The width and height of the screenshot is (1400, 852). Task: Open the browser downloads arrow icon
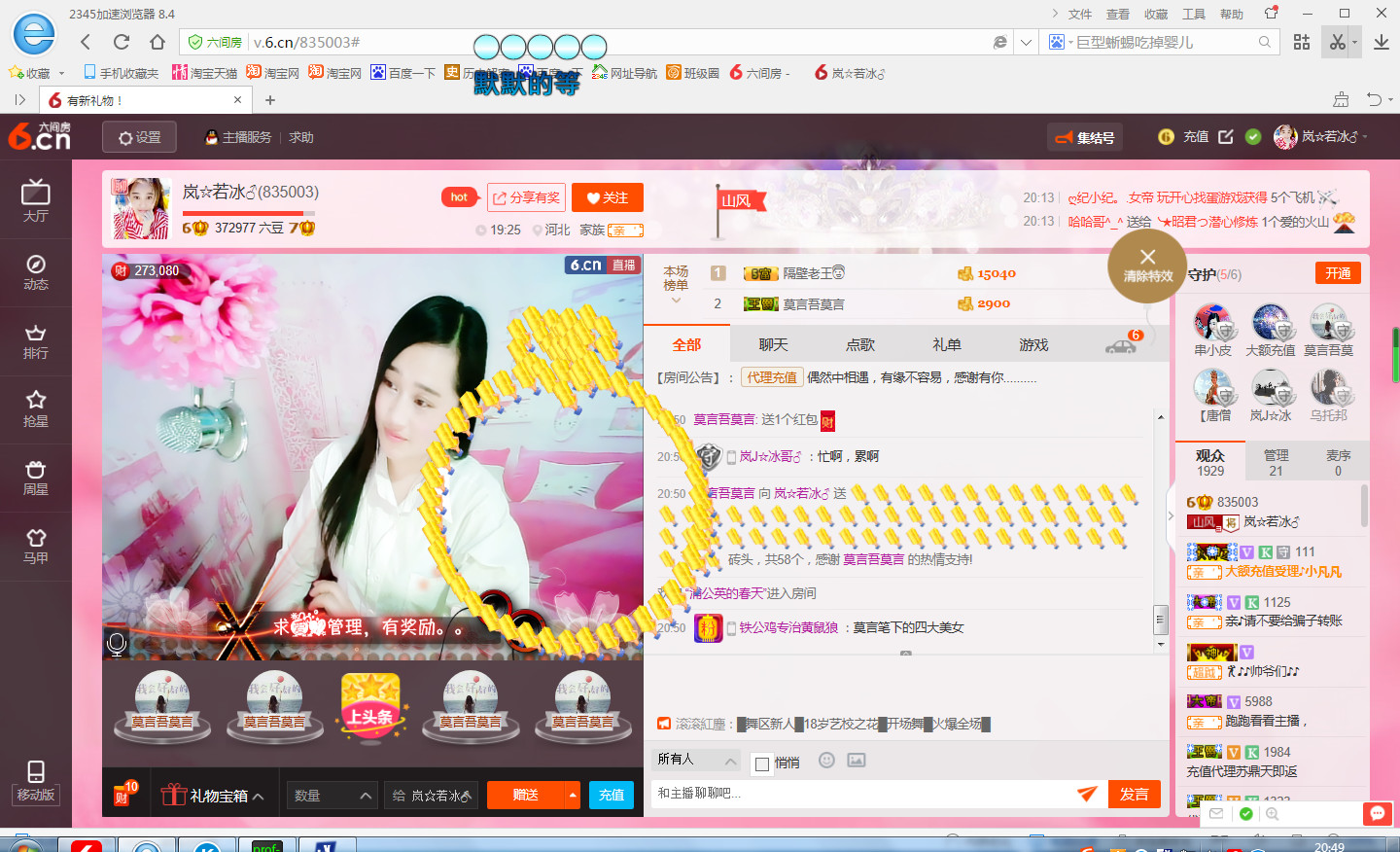[x=1382, y=42]
